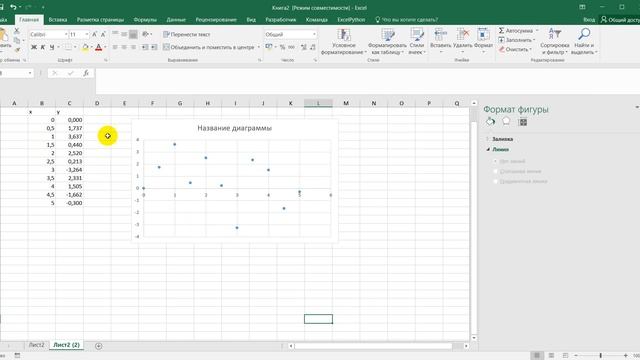
Task: Open the Формулы ribbon tab
Action: click(145, 20)
